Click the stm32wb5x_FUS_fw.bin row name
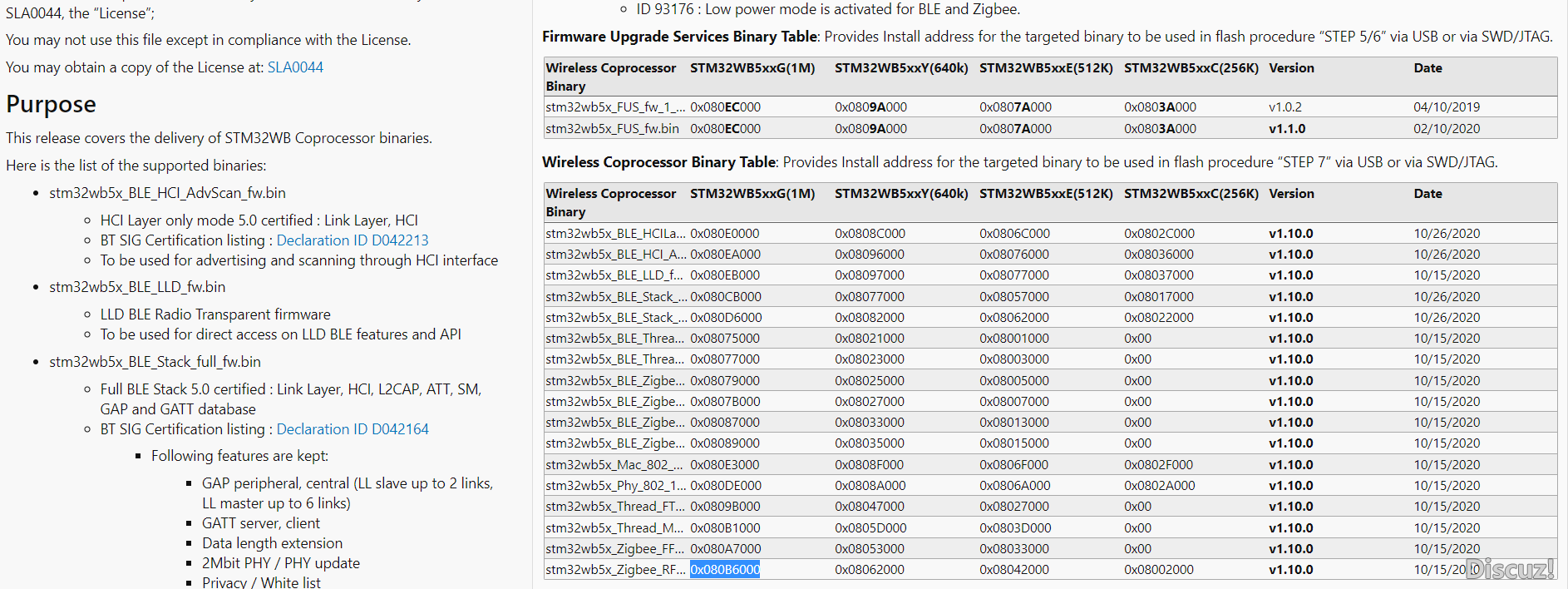Screen dimensions: 1568x589 tap(613, 129)
